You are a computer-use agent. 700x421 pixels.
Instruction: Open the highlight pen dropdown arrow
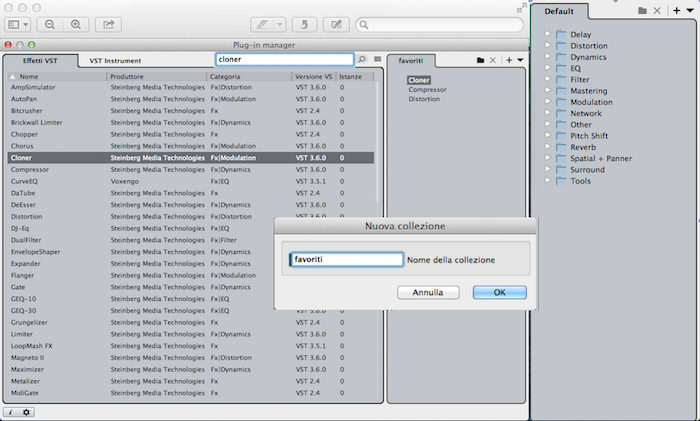[x=279, y=25]
